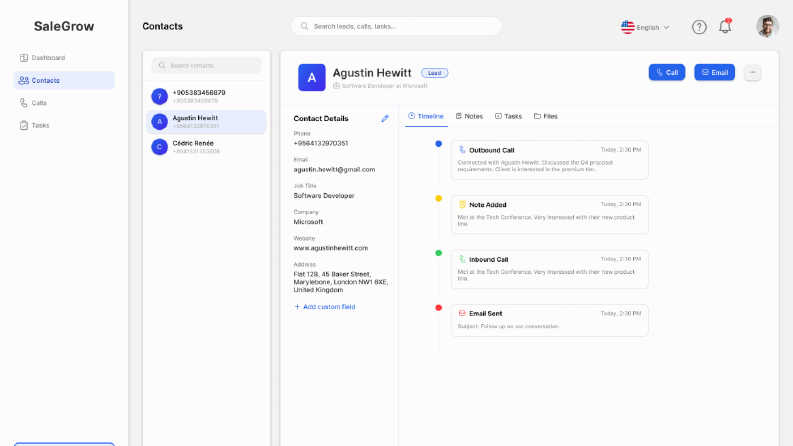
Task: Click the blue Outbound Call timeline dot
Action: pyautogui.click(x=438, y=144)
